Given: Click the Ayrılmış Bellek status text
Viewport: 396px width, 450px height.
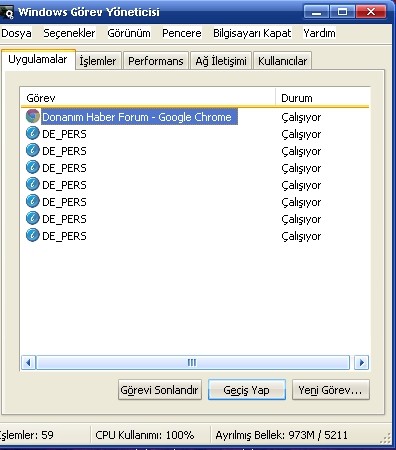Looking at the screenshot, I should [281, 435].
